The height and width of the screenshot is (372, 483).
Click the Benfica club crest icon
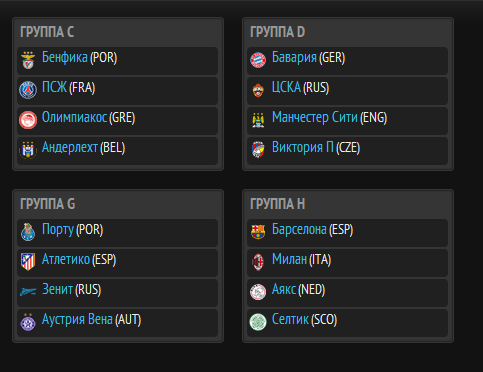pos(28,60)
